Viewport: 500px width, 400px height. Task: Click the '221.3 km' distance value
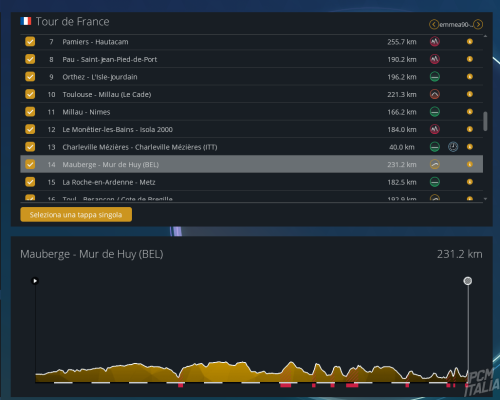pyautogui.click(x=402, y=95)
